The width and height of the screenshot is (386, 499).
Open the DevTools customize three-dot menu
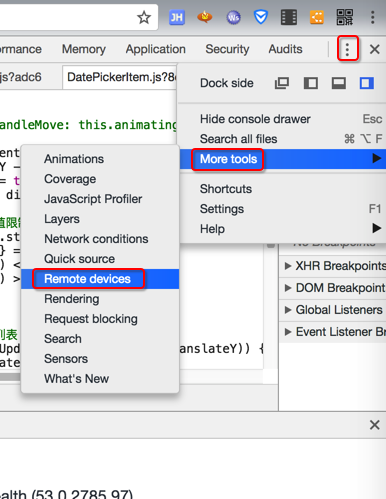(x=348, y=49)
